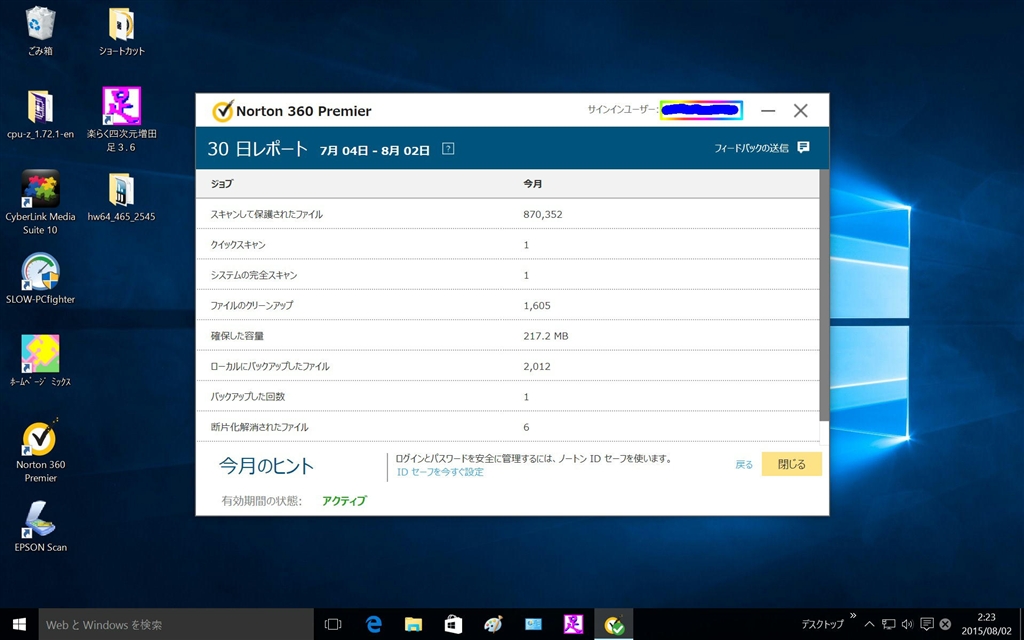Open the blue card app on taskbar
The width and height of the screenshot is (1024, 640).
point(534,624)
